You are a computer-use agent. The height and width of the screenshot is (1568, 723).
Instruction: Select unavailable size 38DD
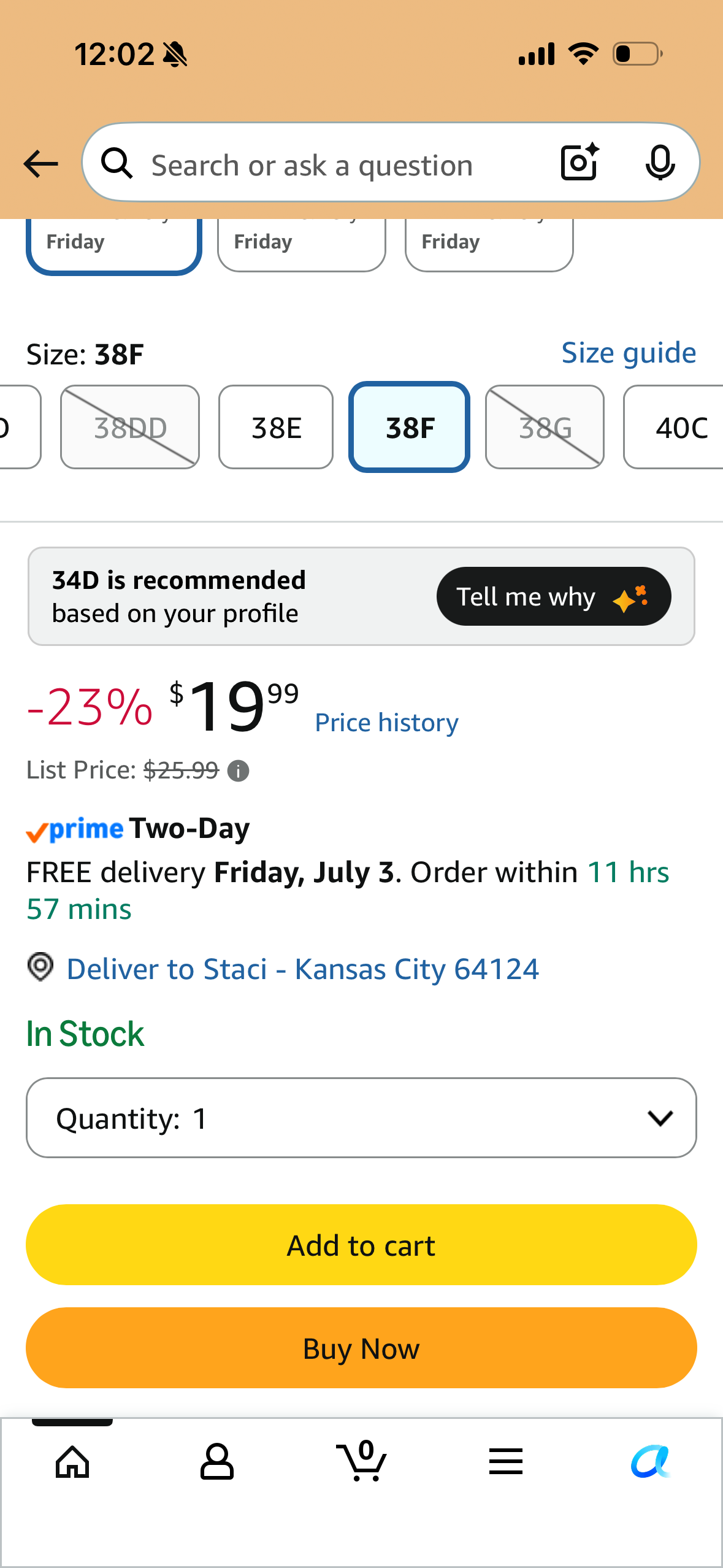pyautogui.click(x=130, y=427)
